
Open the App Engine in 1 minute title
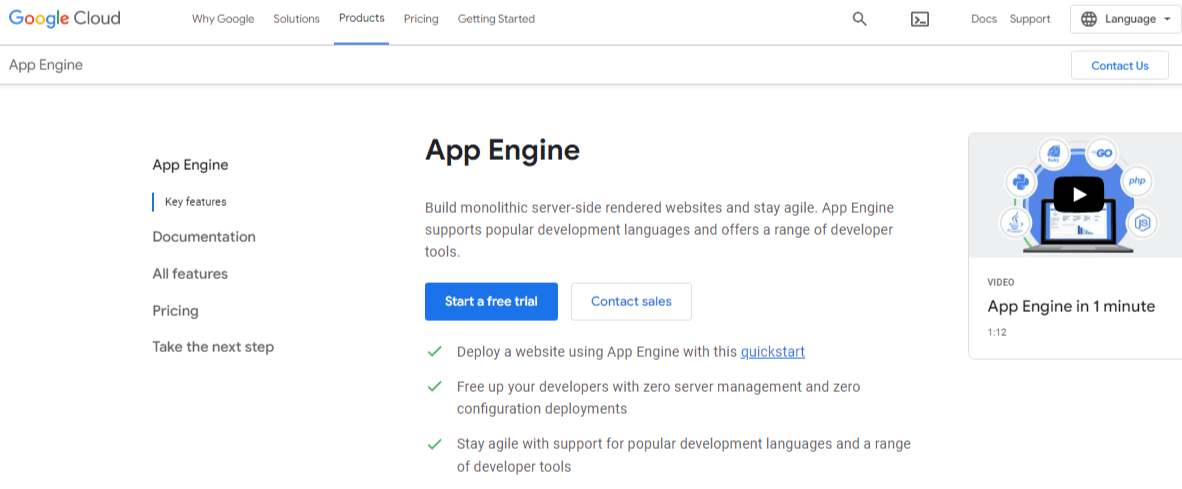click(x=1071, y=306)
